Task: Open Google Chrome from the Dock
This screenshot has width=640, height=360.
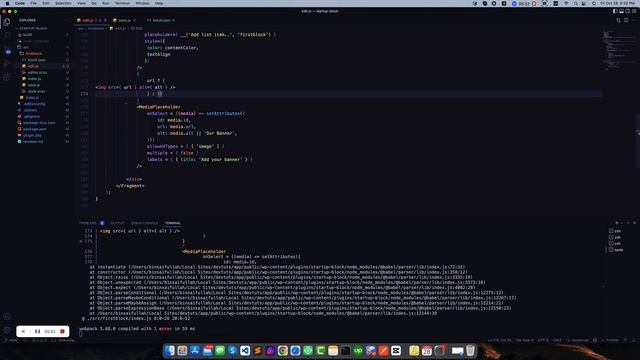Action: pos(283,351)
